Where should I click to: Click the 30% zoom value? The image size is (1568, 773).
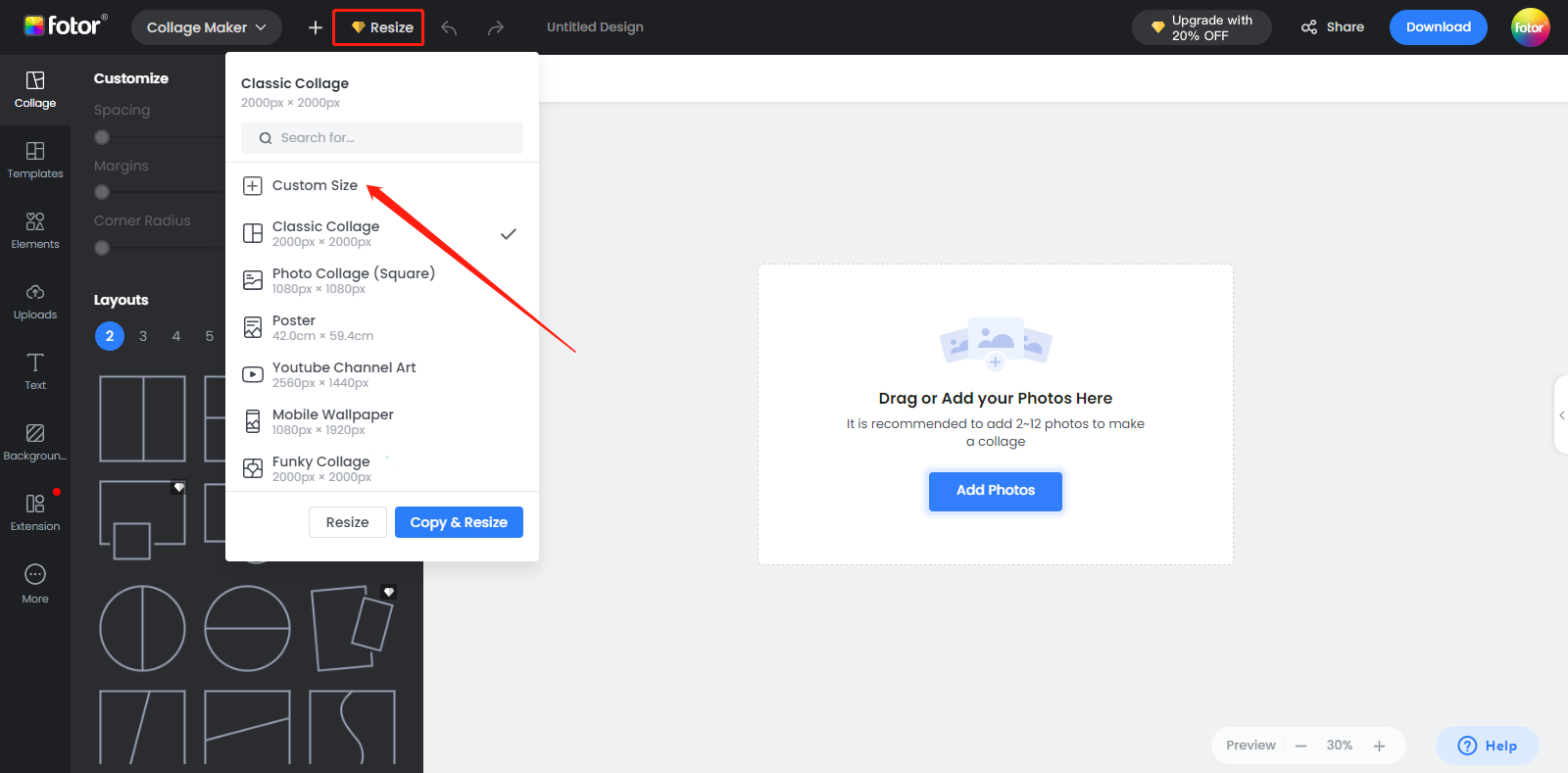(x=1340, y=746)
